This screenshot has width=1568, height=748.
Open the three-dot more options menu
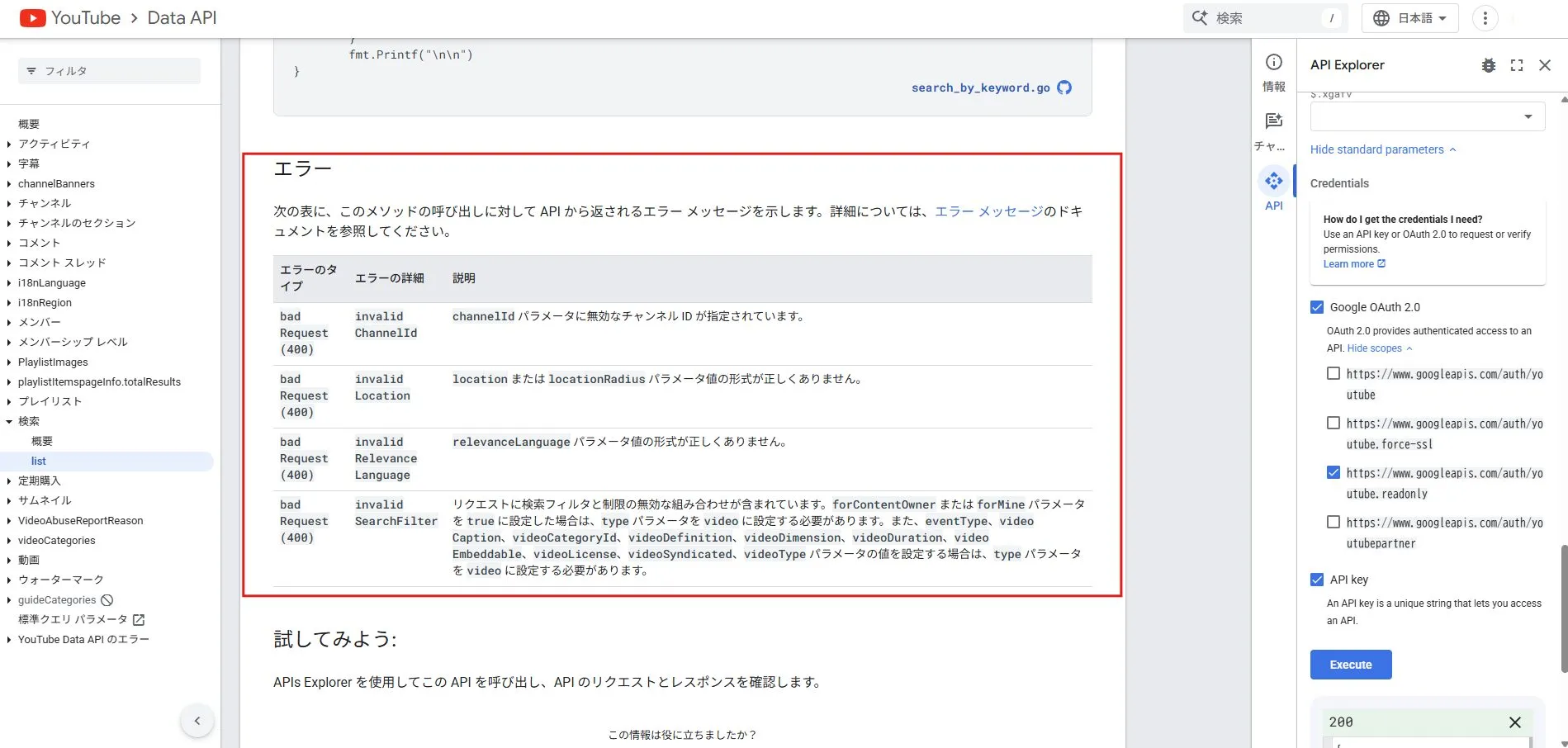point(1485,18)
